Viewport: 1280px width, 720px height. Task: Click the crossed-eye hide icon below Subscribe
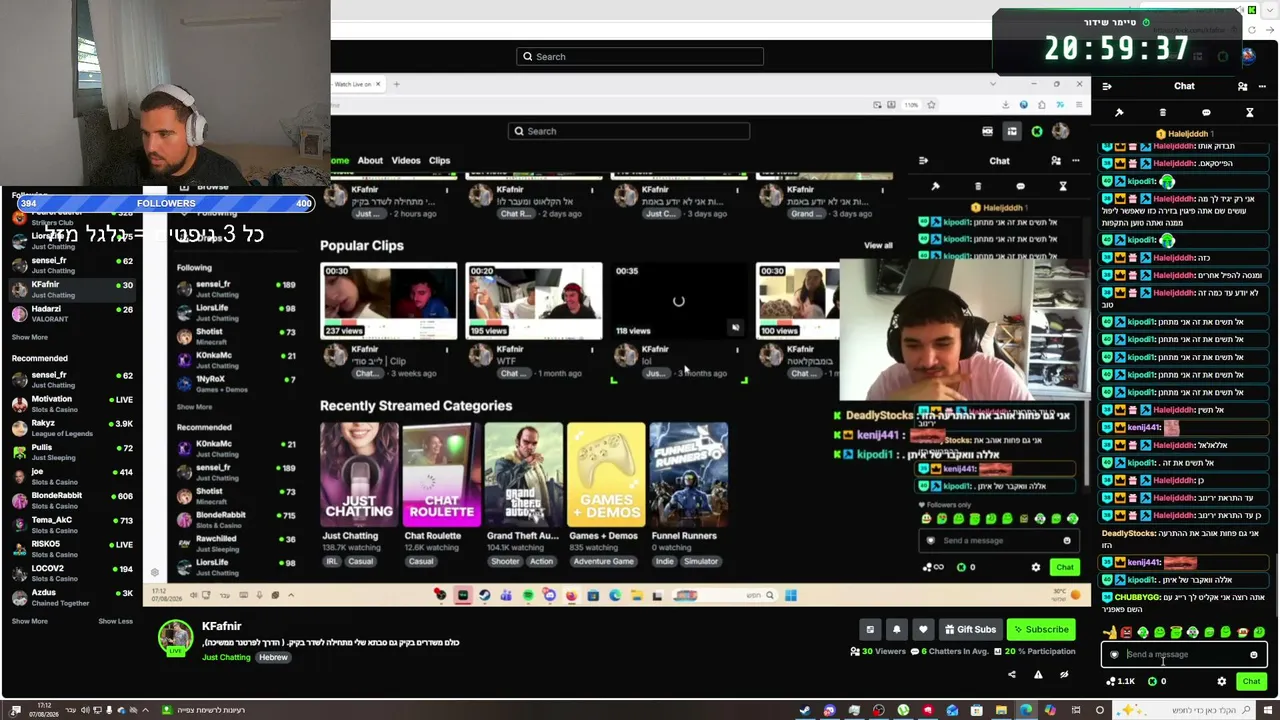(1064, 674)
